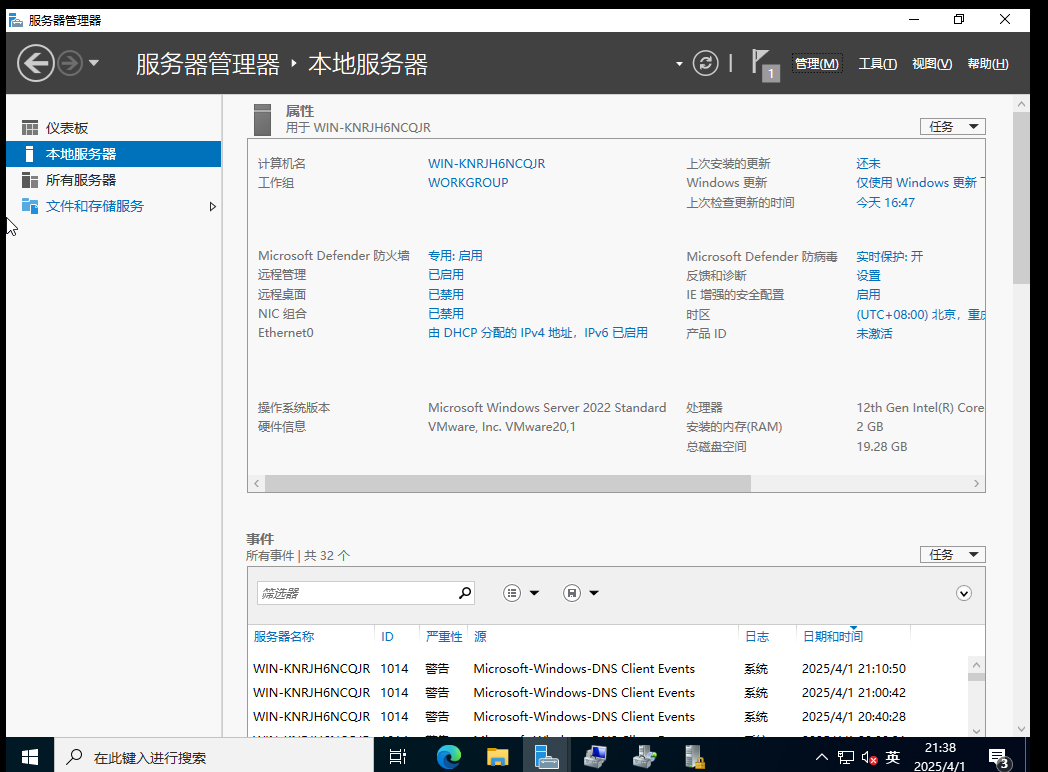Open the 属性 section 任务 dropdown
1048x772 pixels.
click(952, 126)
